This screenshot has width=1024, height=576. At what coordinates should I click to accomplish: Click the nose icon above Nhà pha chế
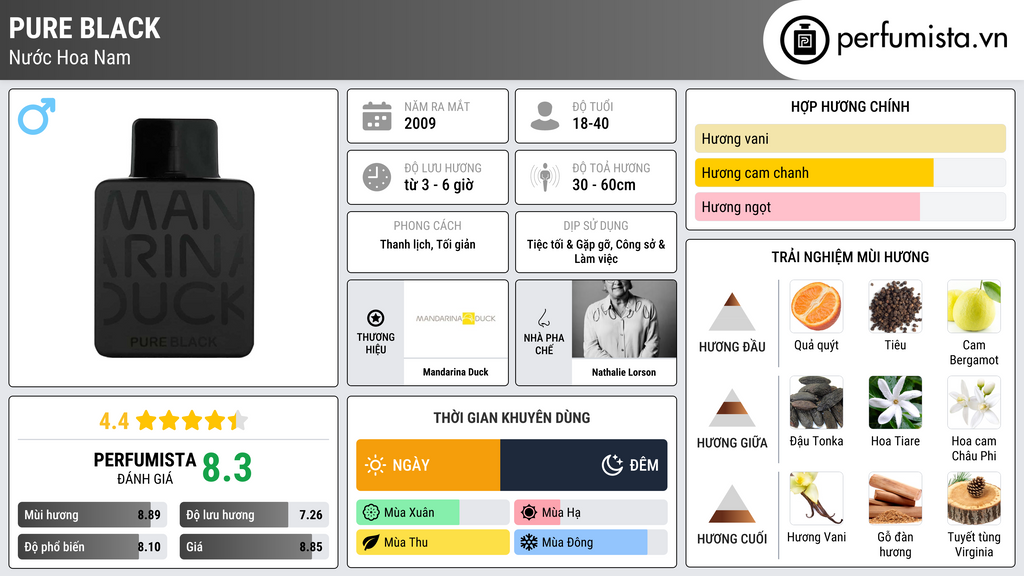pos(543,318)
